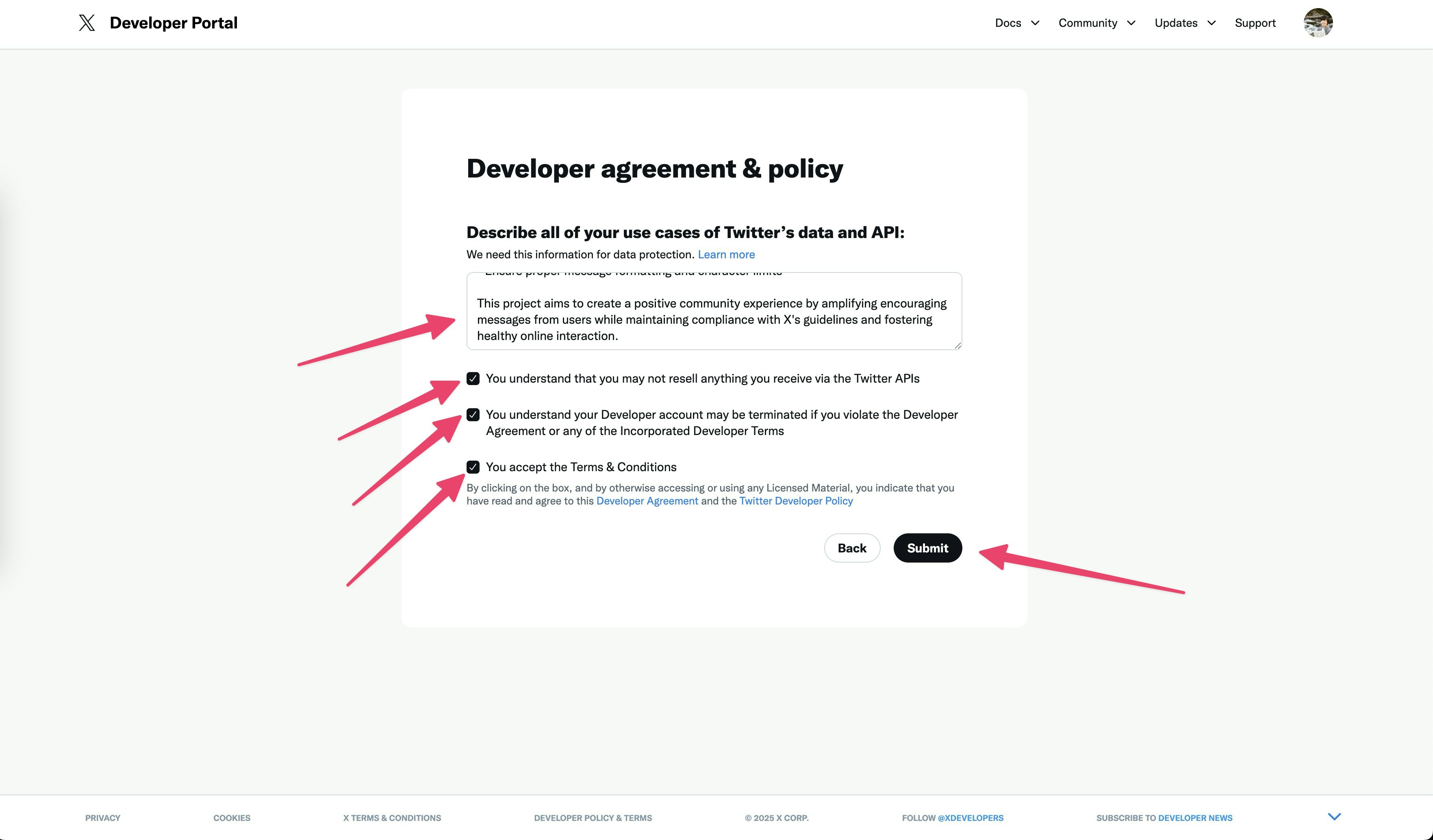
Task: Follow the @XDEVELOPERS footer link
Action: [x=970, y=818]
